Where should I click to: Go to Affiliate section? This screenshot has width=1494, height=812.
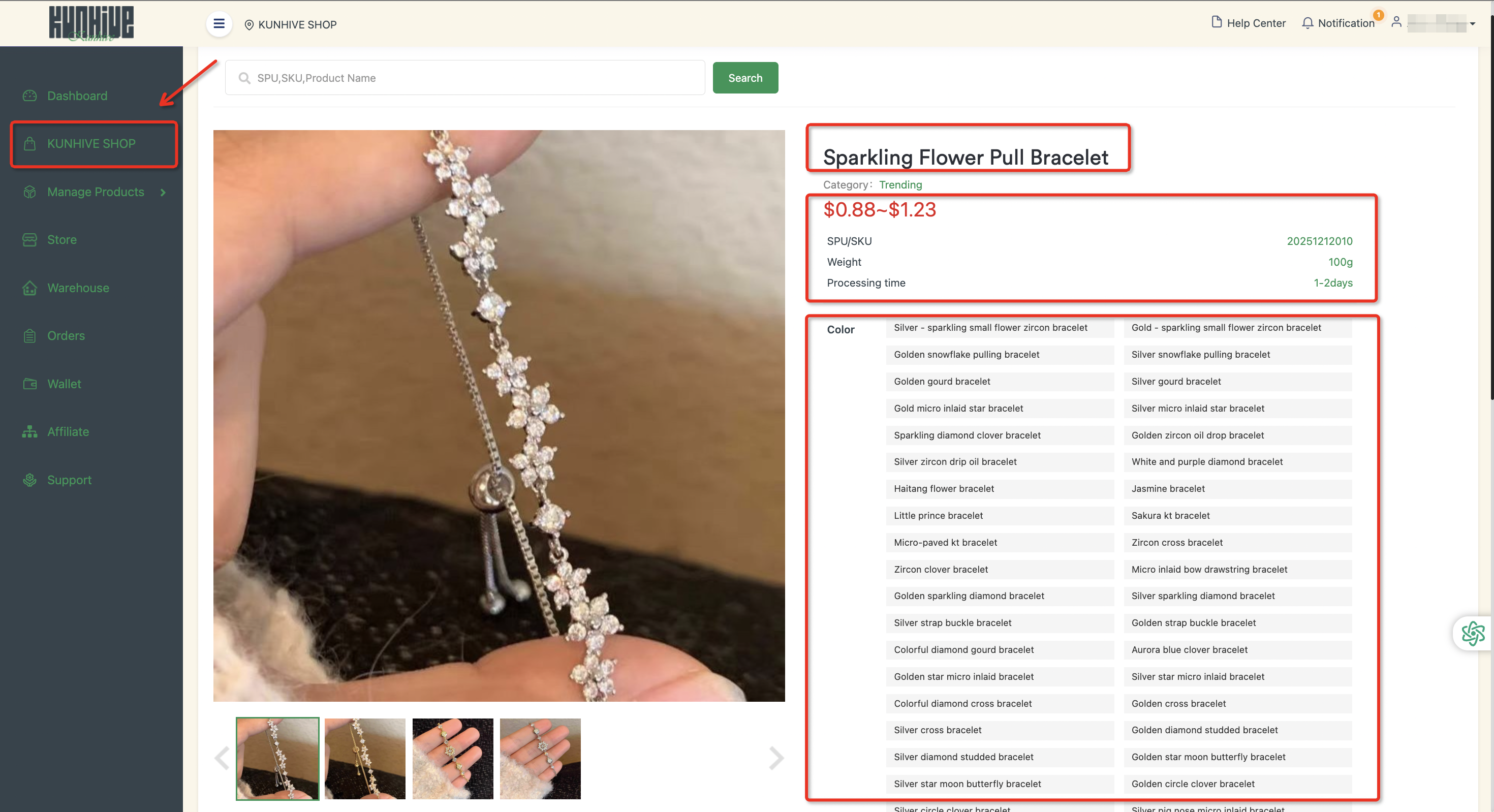[68, 431]
